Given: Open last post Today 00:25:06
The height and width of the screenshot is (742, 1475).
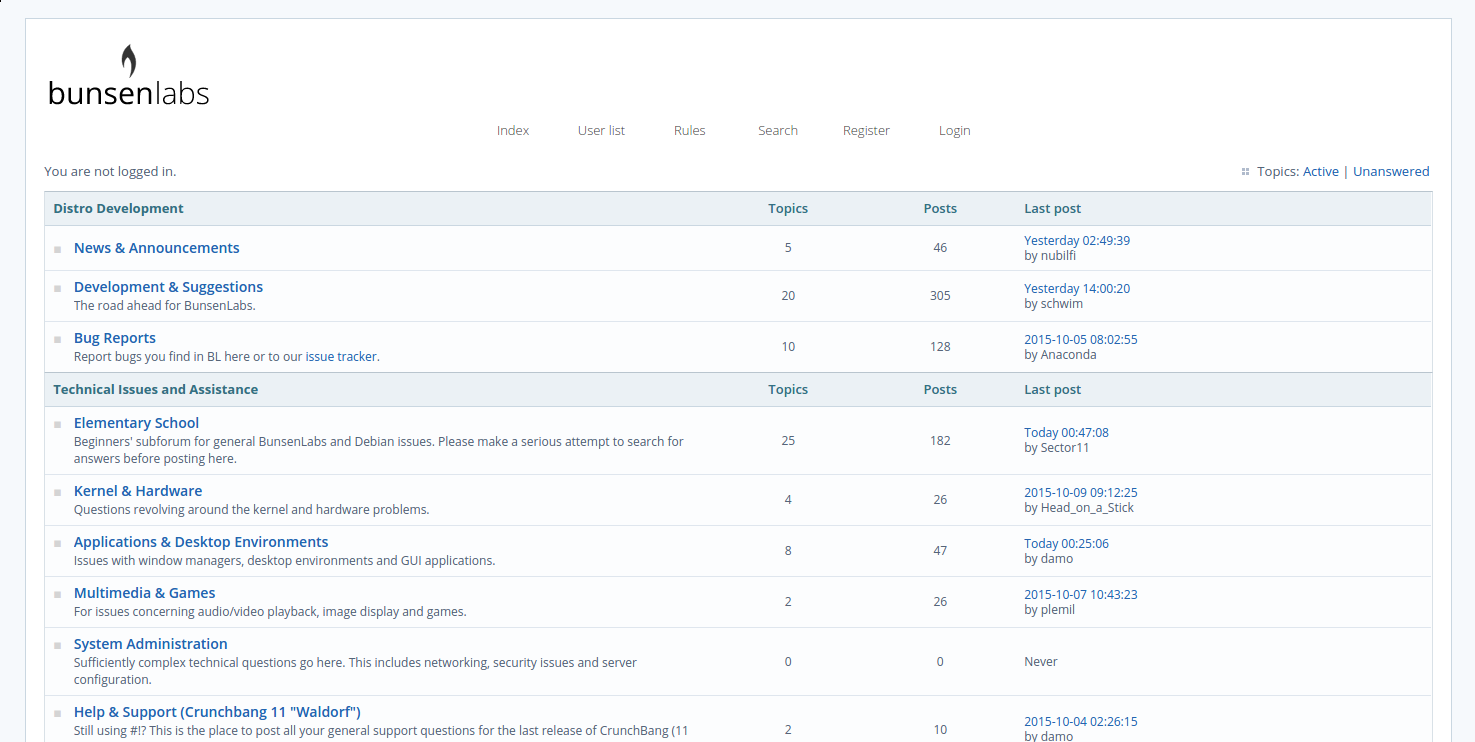Looking at the screenshot, I should [x=1066, y=543].
